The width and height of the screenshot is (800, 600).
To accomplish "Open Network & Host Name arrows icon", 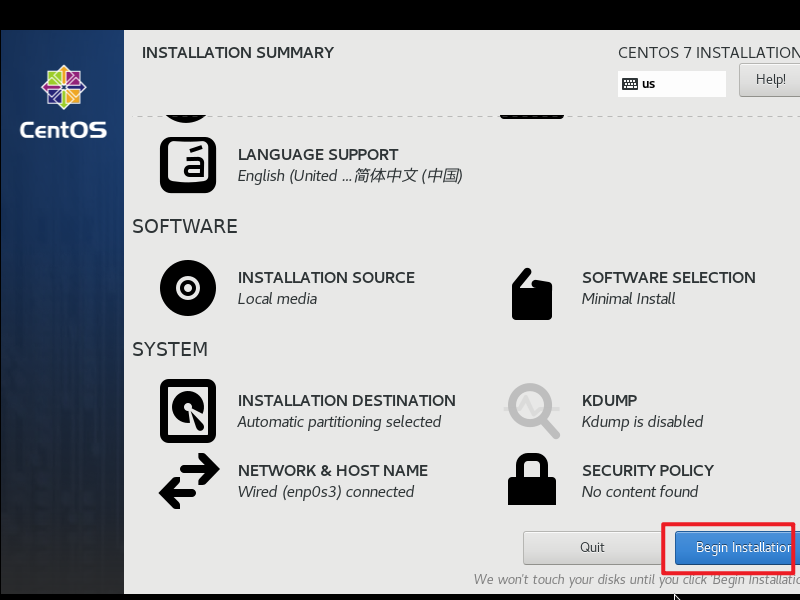I will pos(189,481).
